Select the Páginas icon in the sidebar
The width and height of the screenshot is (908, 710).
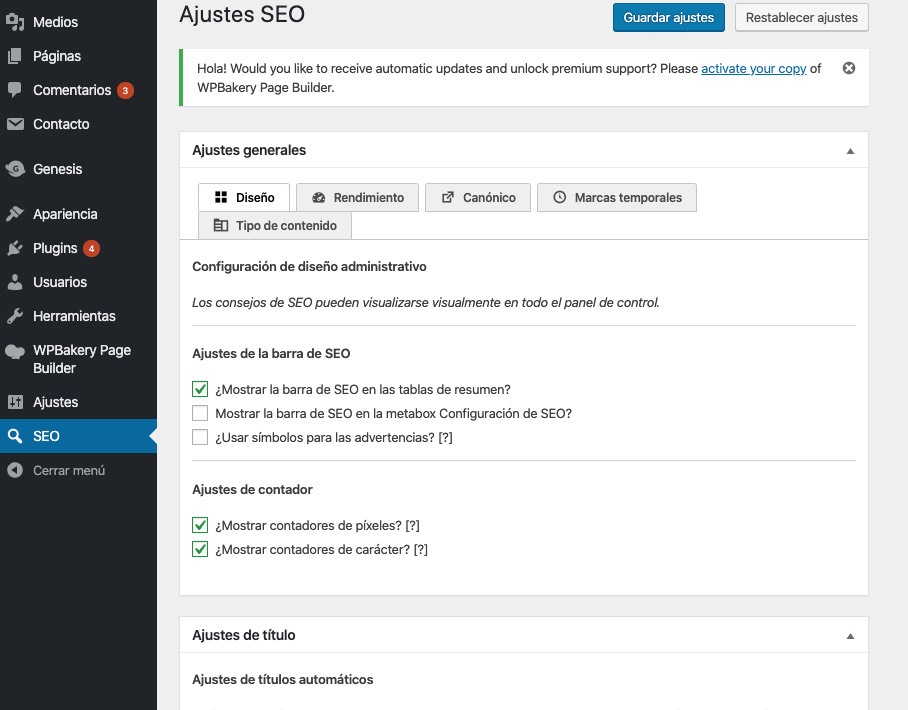(15, 55)
